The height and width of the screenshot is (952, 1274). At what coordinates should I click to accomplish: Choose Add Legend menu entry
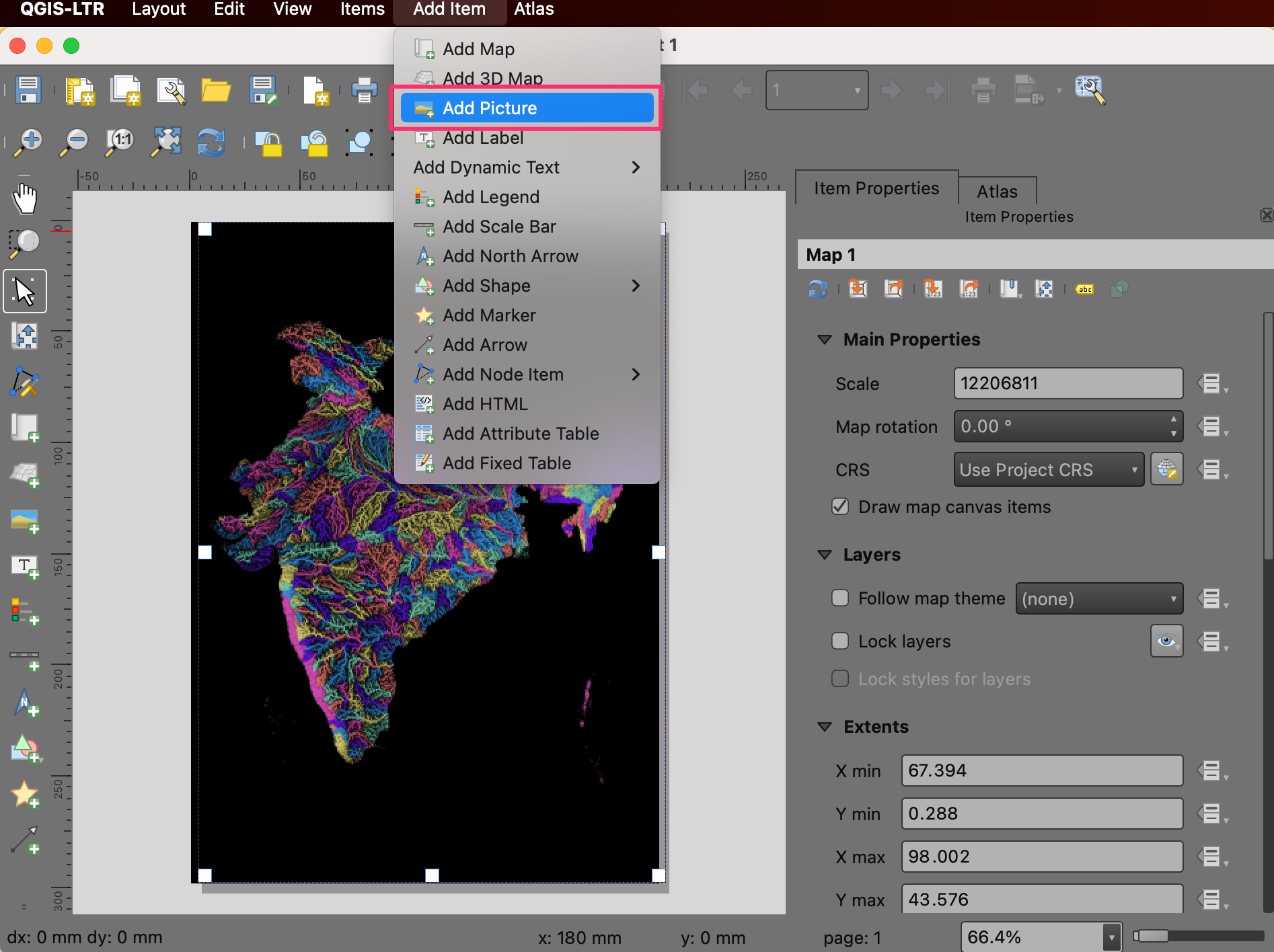(491, 197)
